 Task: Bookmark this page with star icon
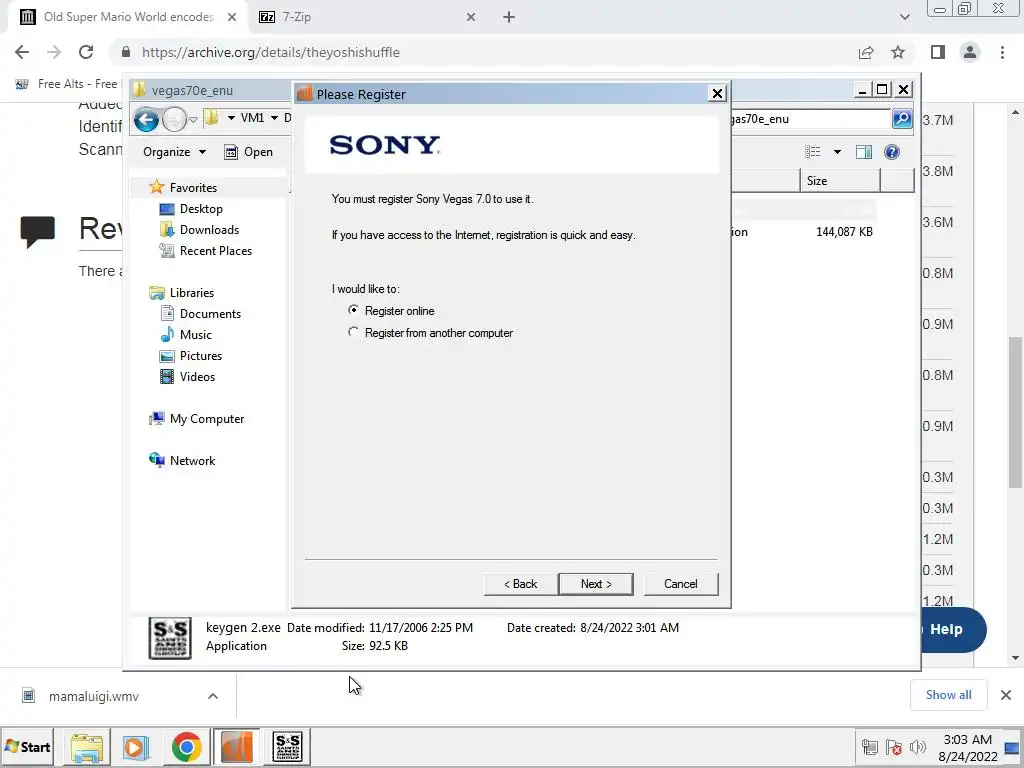tap(898, 52)
